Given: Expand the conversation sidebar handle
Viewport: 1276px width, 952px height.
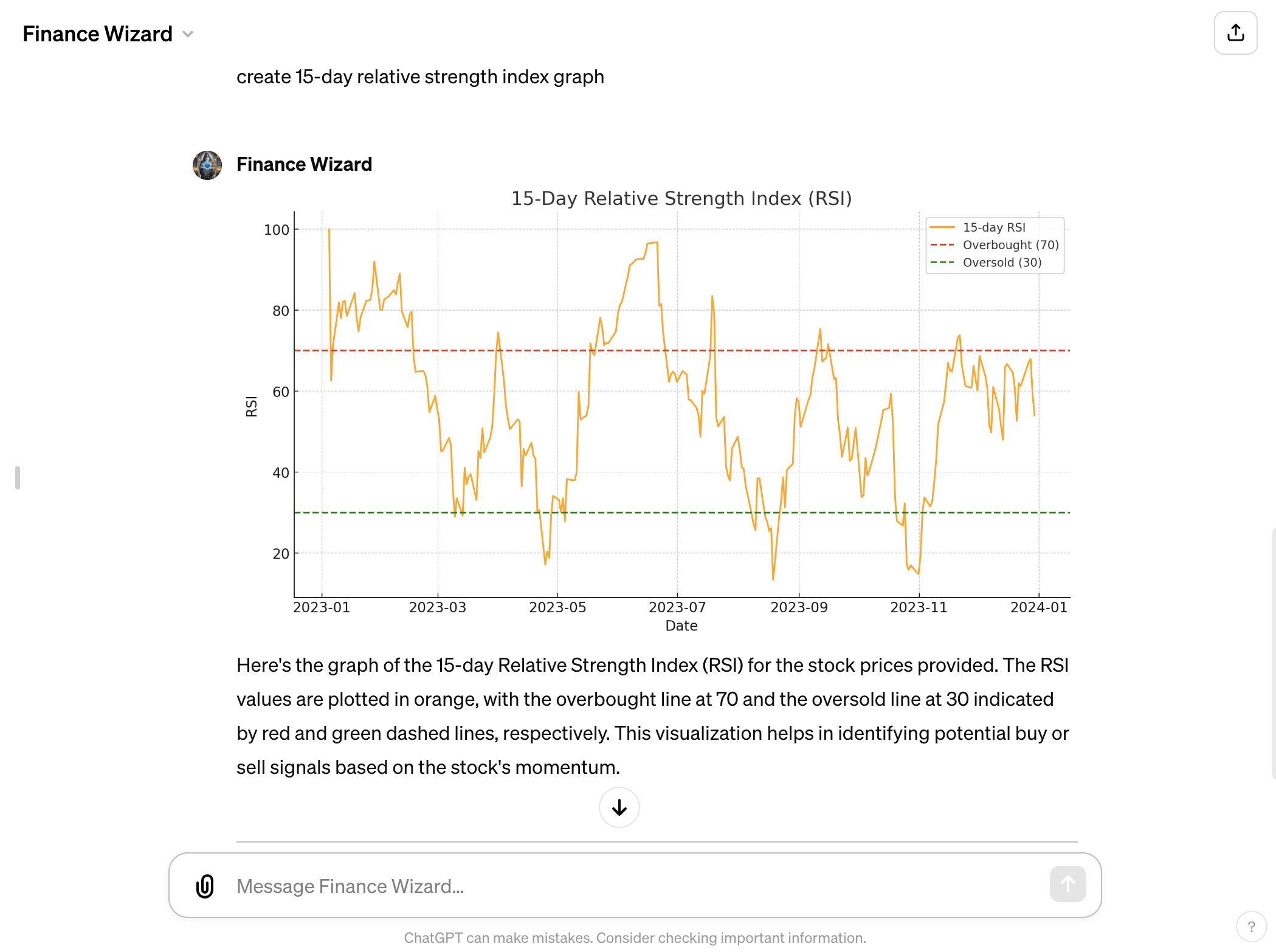Looking at the screenshot, I should coord(18,477).
